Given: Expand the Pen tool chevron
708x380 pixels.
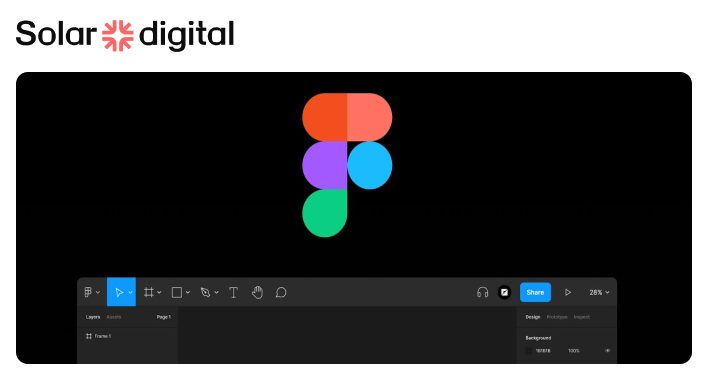Looking at the screenshot, I should tap(216, 292).
